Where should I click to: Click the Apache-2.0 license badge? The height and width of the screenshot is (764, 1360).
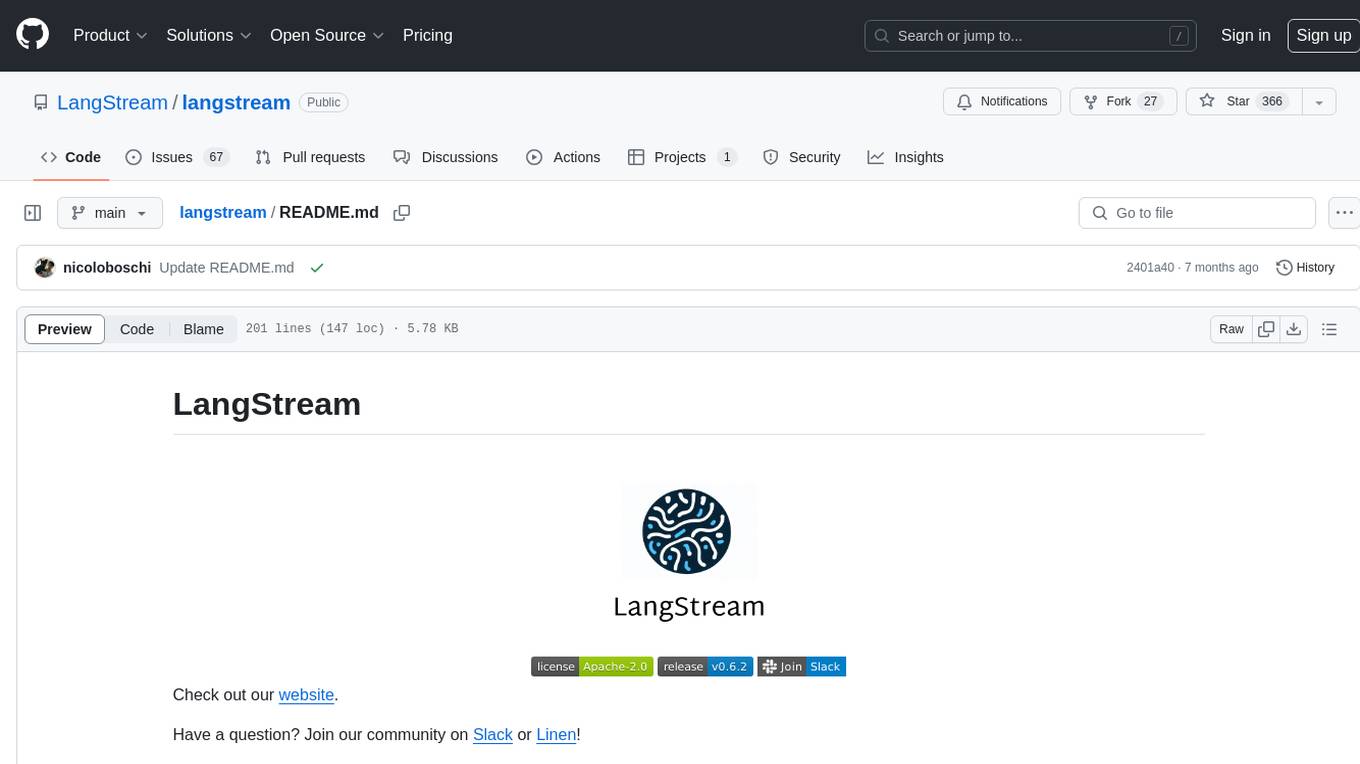[592, 667]
